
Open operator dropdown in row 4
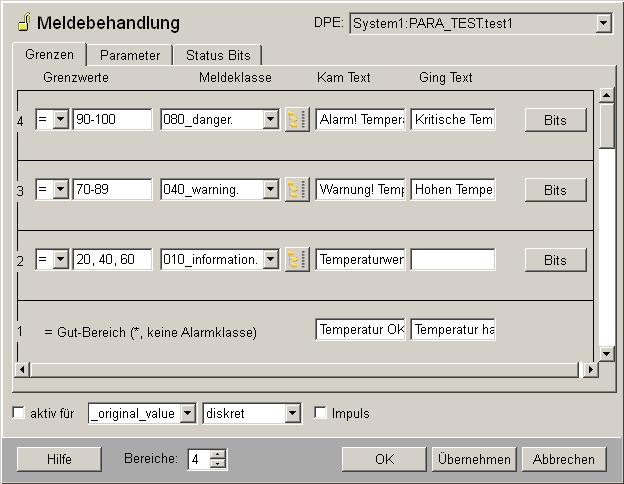(x=60, y=119)
